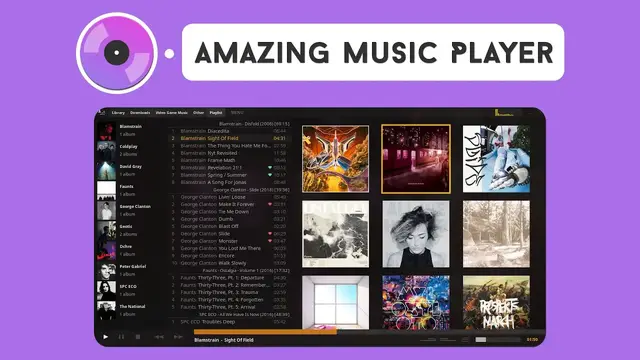This screenshot has height=360, width=640.
Task: Select track 'Troubles Deep' by SPC ECO
Action: click(229, 322)
